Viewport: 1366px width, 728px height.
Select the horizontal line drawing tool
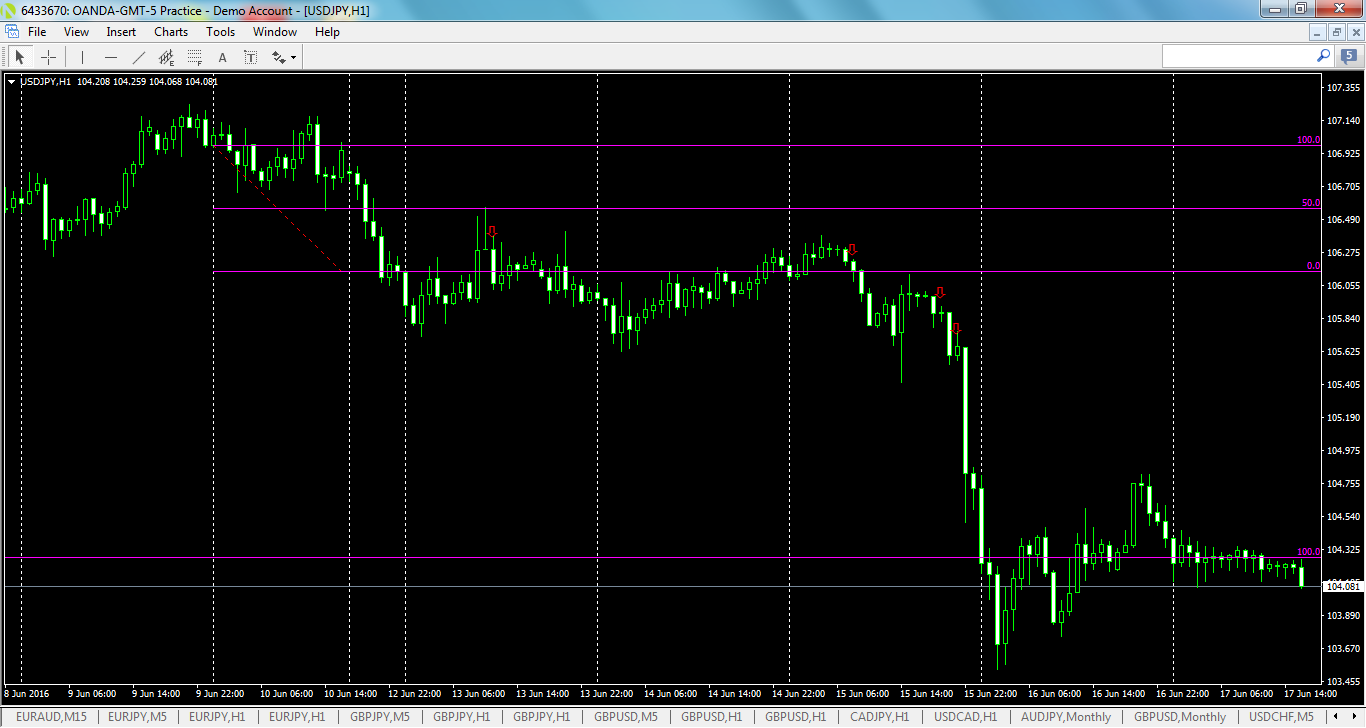pyautogui.click(x=110, y=57)
